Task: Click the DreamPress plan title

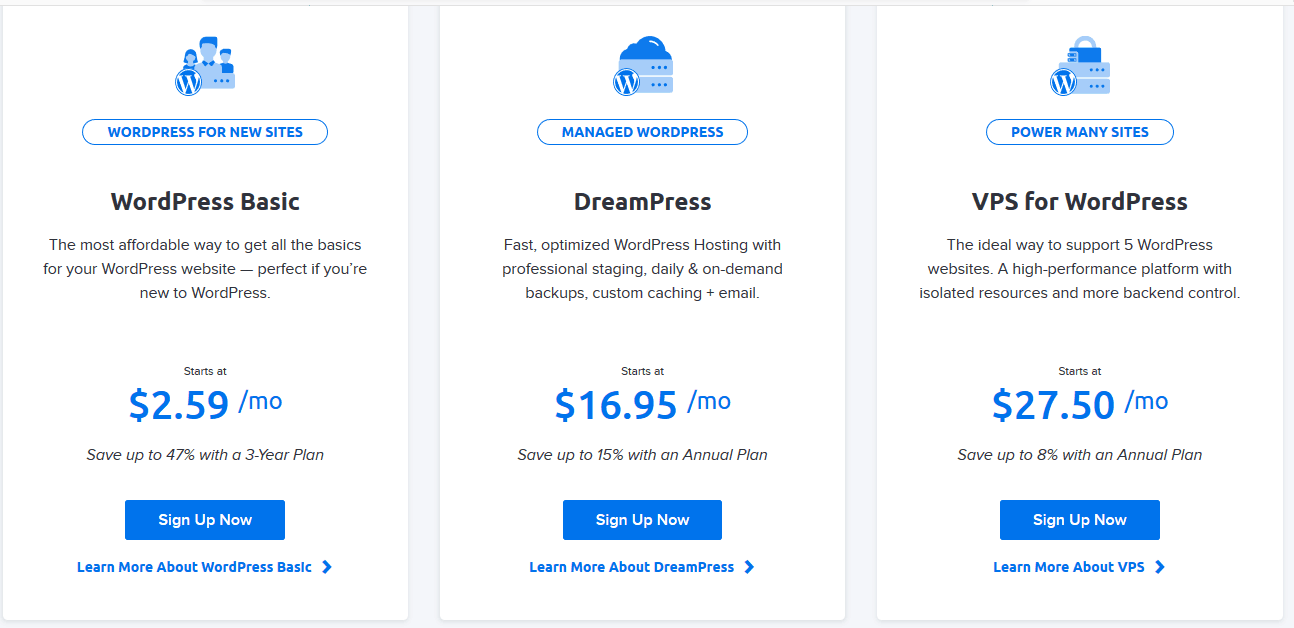Action: pyautogui.click(x=642, y=201)
